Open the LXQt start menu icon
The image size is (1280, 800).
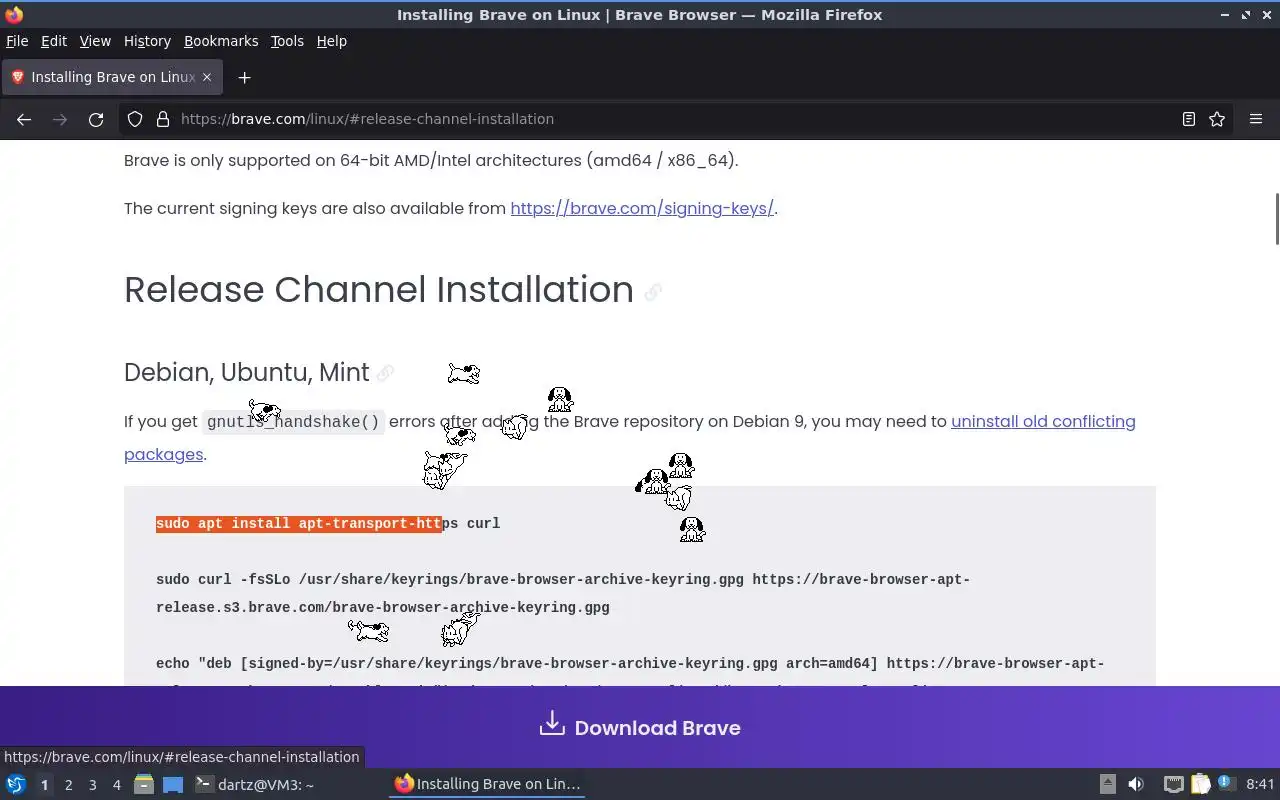pyautogui.click(x=16, y=784)
